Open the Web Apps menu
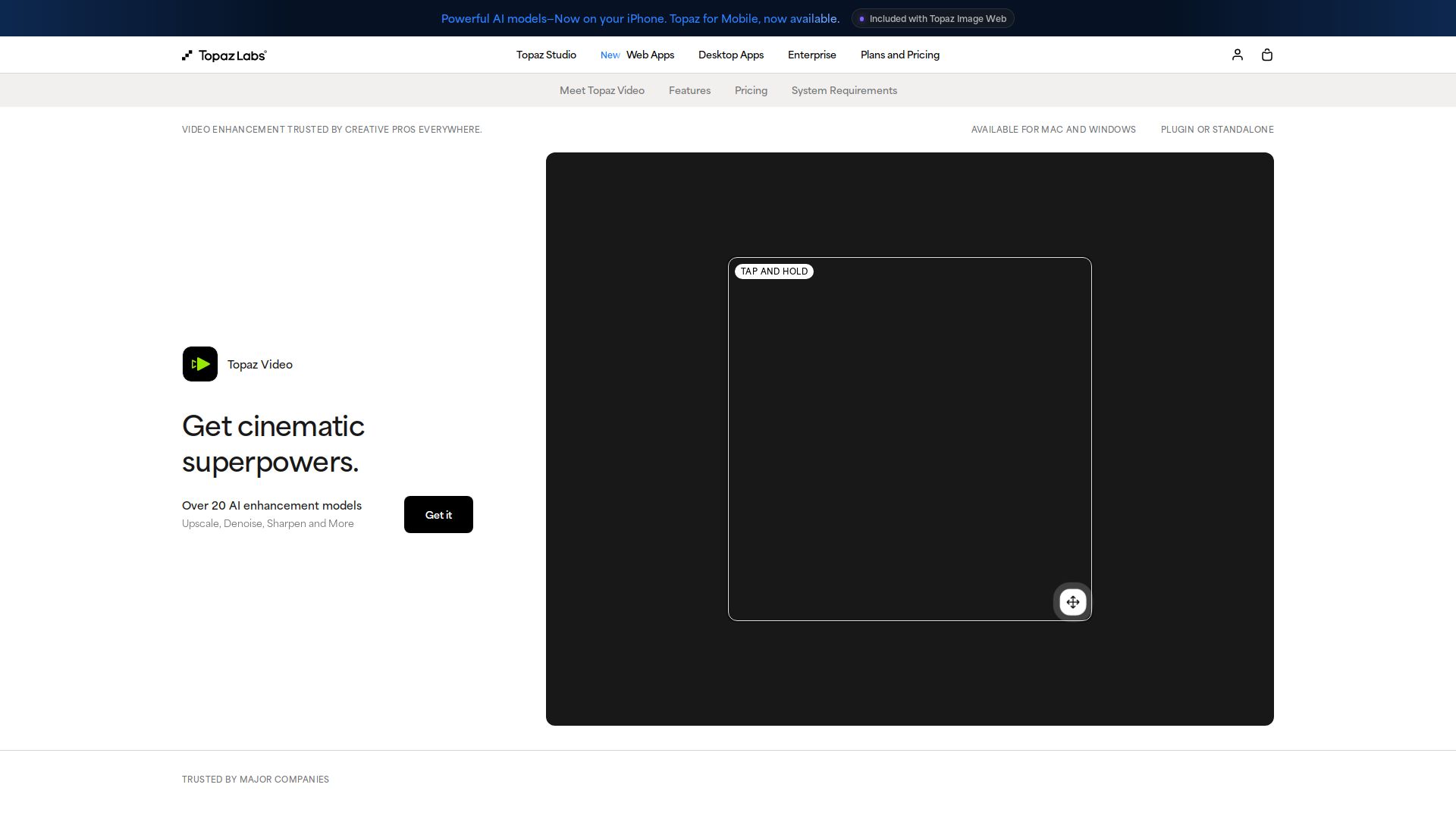The image size is (1456, 819). pos(650,55)
